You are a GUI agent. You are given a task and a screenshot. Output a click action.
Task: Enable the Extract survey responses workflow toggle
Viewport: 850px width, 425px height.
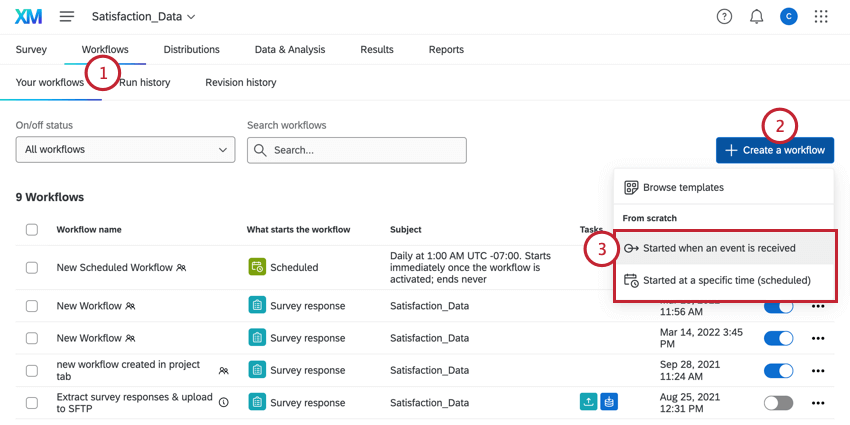(x=778, y=403)
